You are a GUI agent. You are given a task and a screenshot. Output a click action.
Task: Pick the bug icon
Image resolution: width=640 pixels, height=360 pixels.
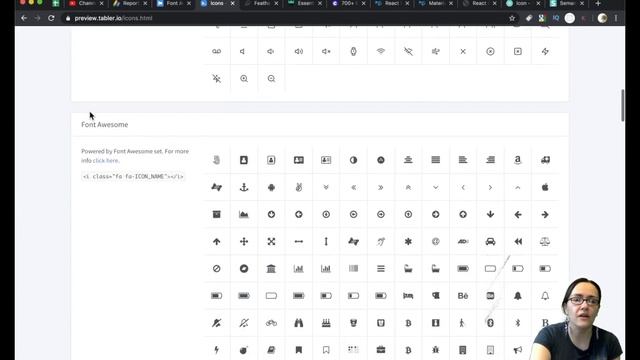[x=436, y=350]
